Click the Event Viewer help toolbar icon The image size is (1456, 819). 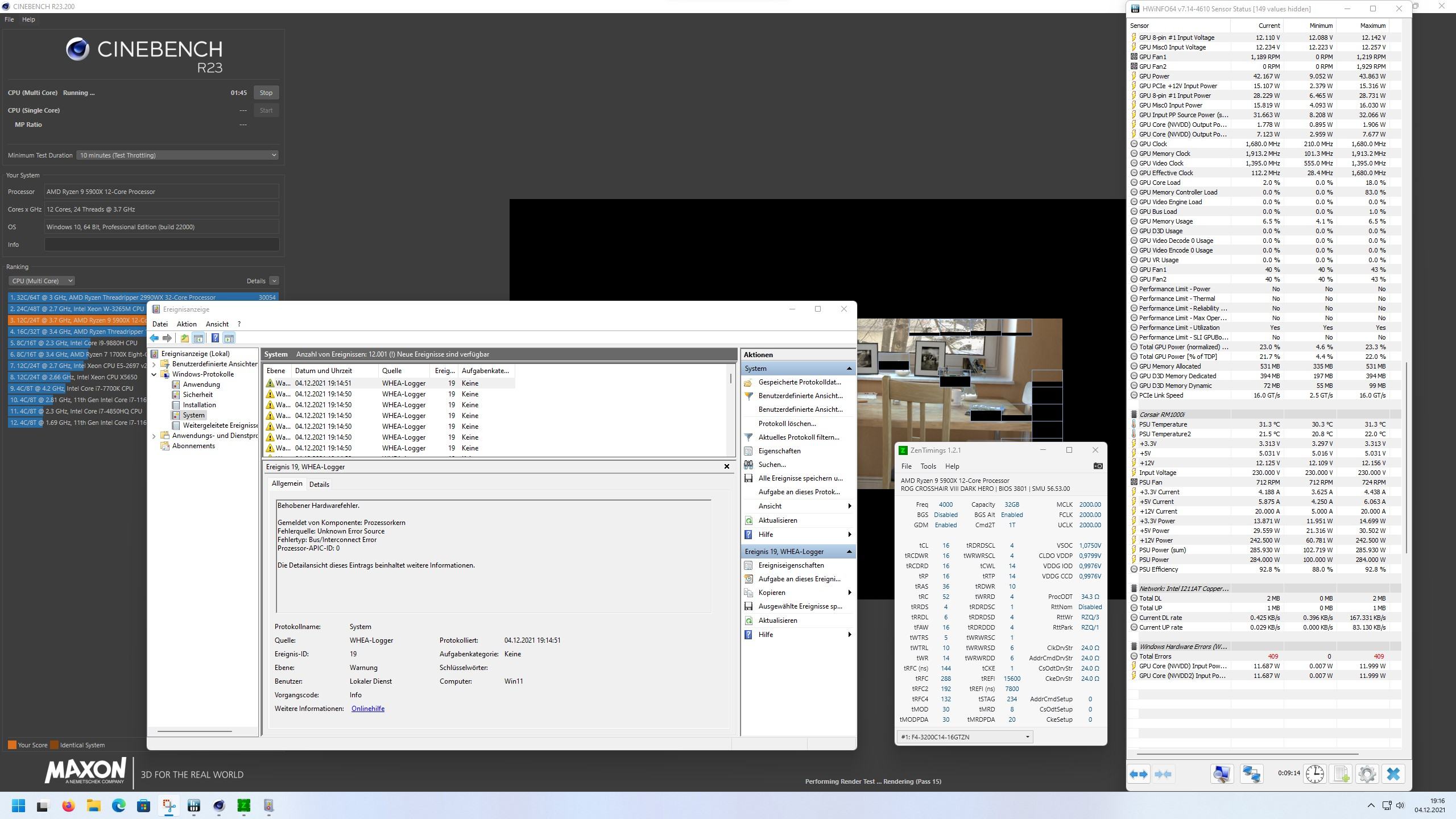[215, 338]
